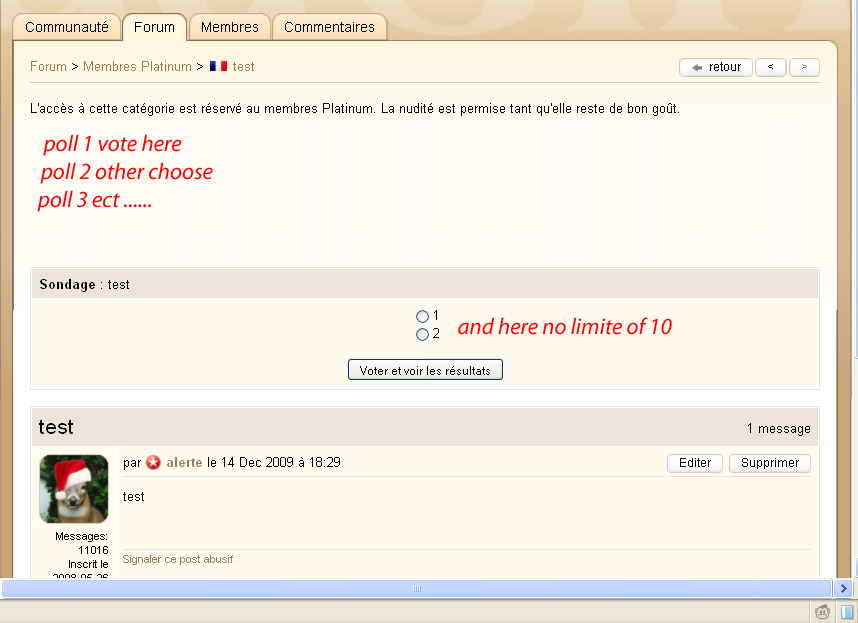Open the Santa-hat dog avatar
Image resolution: width=858 pixels, height=623 pixels.
[x=73, y=489]
